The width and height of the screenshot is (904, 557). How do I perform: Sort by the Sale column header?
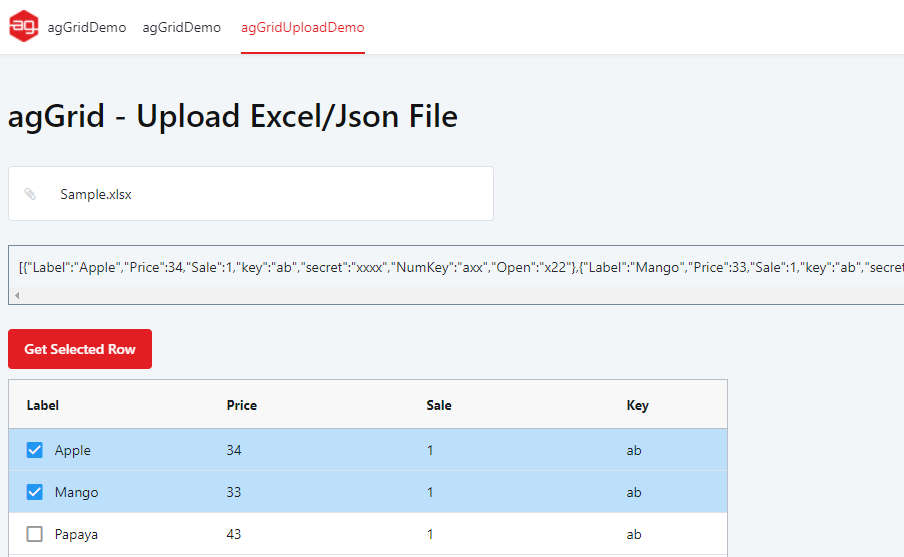pos(439,405)
